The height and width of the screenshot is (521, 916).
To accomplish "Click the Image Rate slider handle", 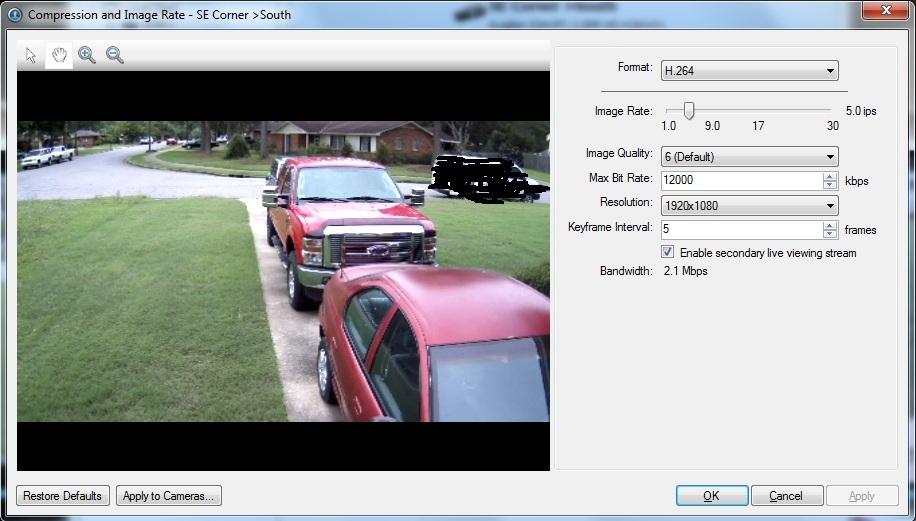I will point(689,111).
